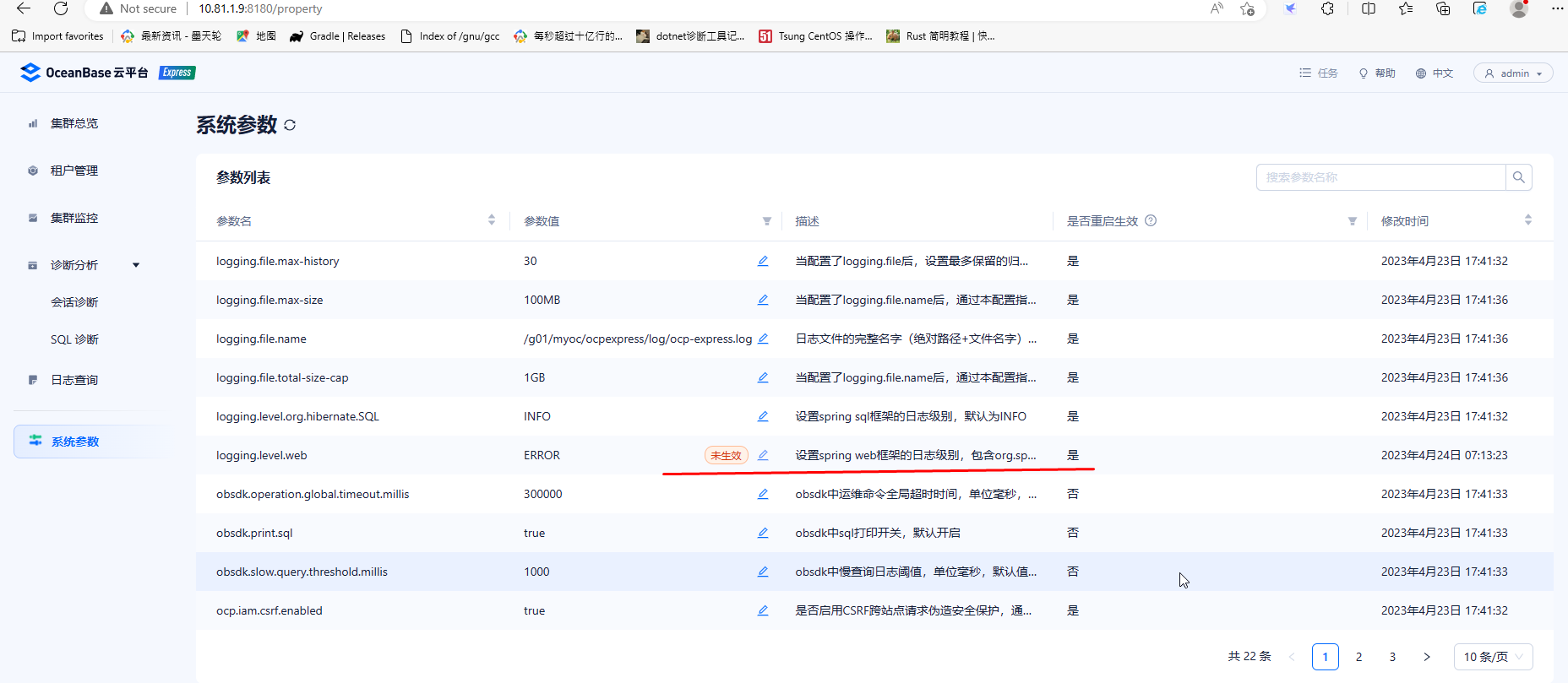Open the 10 条/页 page size dropdown
The height and width of the screenshot is (683, 1568).
click(x=1493, y=657)
